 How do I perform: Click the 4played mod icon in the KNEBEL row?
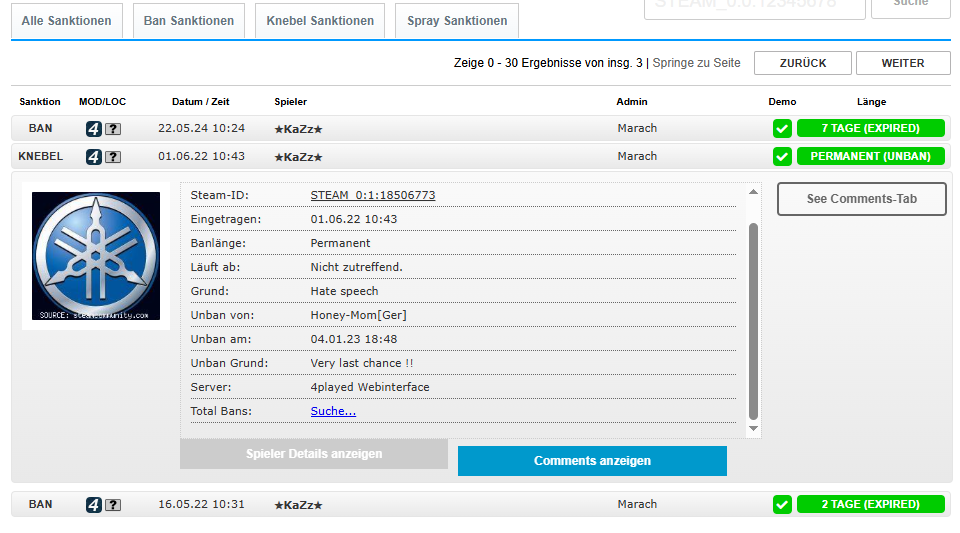click(94, 157)
